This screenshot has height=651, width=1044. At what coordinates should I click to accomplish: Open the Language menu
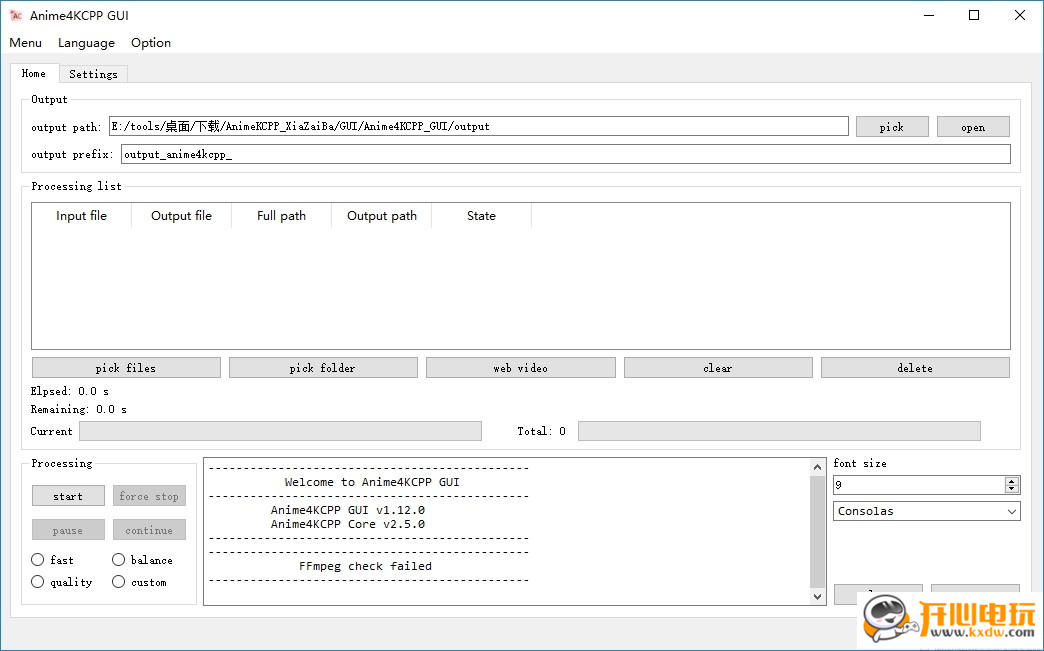click(x=86, y=43)
